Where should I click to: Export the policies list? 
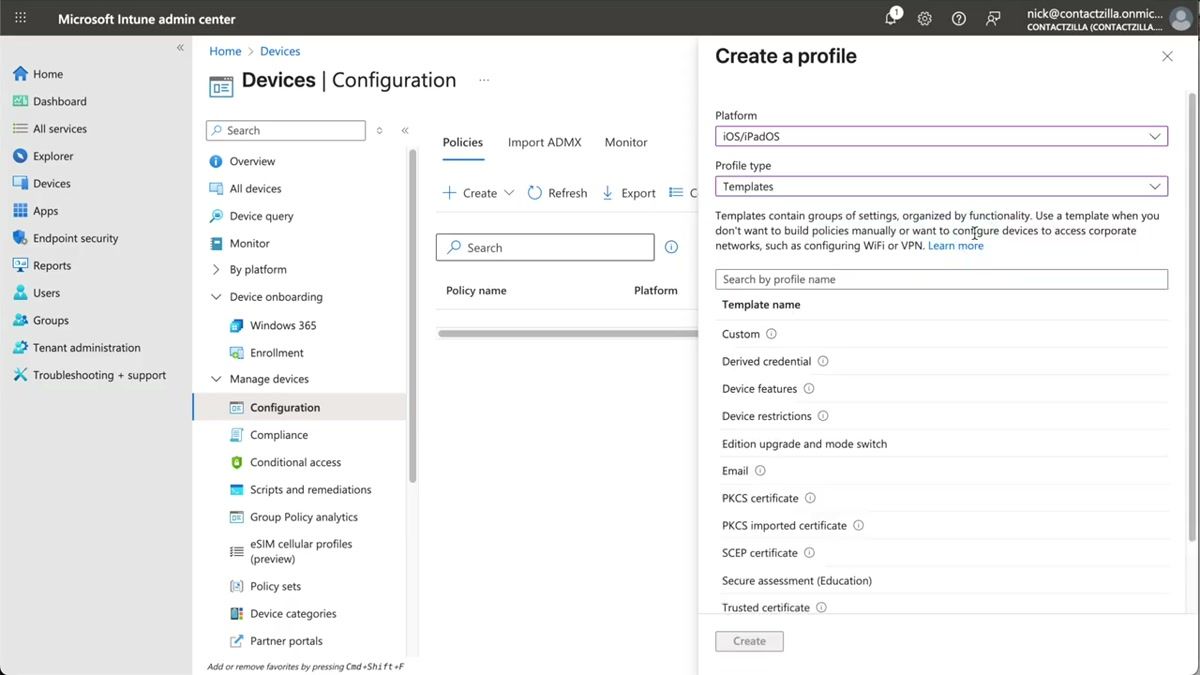coord(628,192)
